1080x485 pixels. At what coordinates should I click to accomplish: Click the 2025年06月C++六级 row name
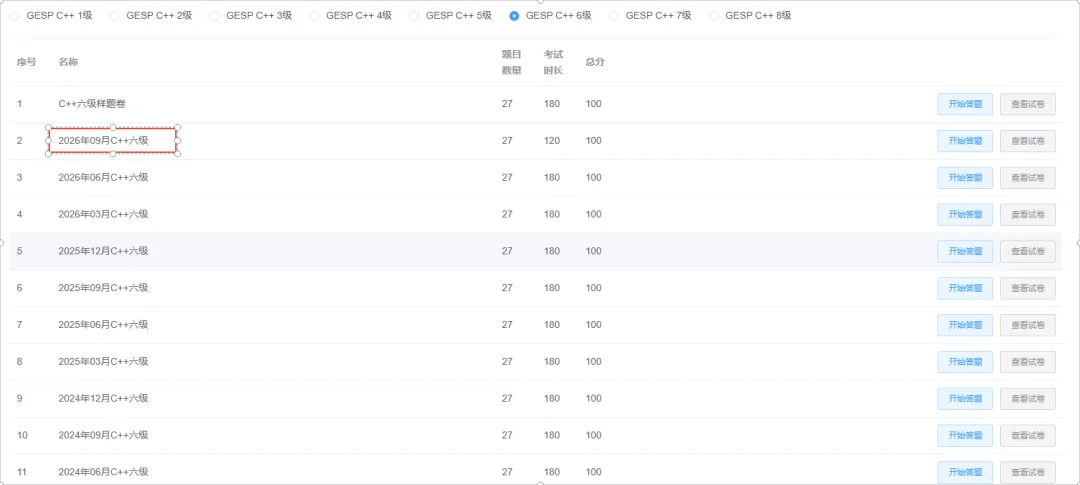point(103,325)
